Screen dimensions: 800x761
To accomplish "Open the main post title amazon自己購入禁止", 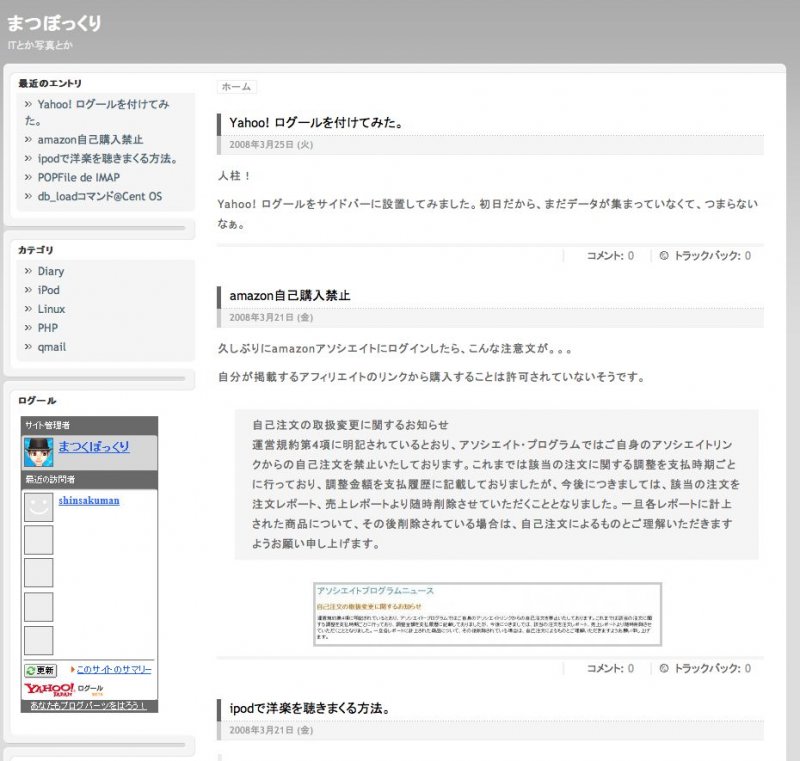I will 290,296.
